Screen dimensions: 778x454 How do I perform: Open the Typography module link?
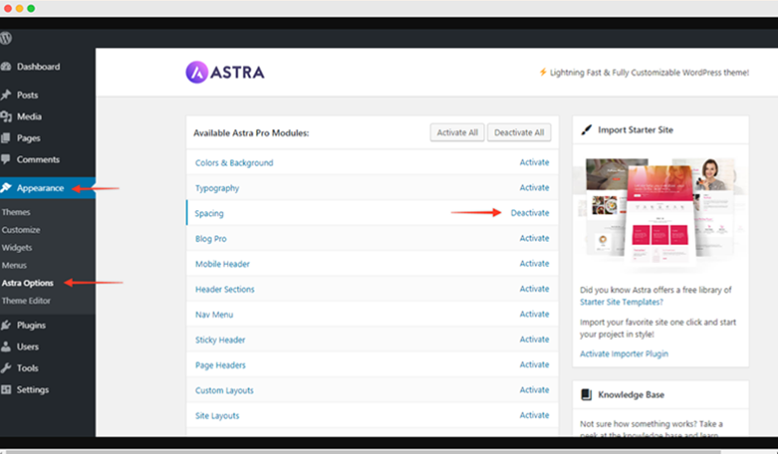[217, 188]
